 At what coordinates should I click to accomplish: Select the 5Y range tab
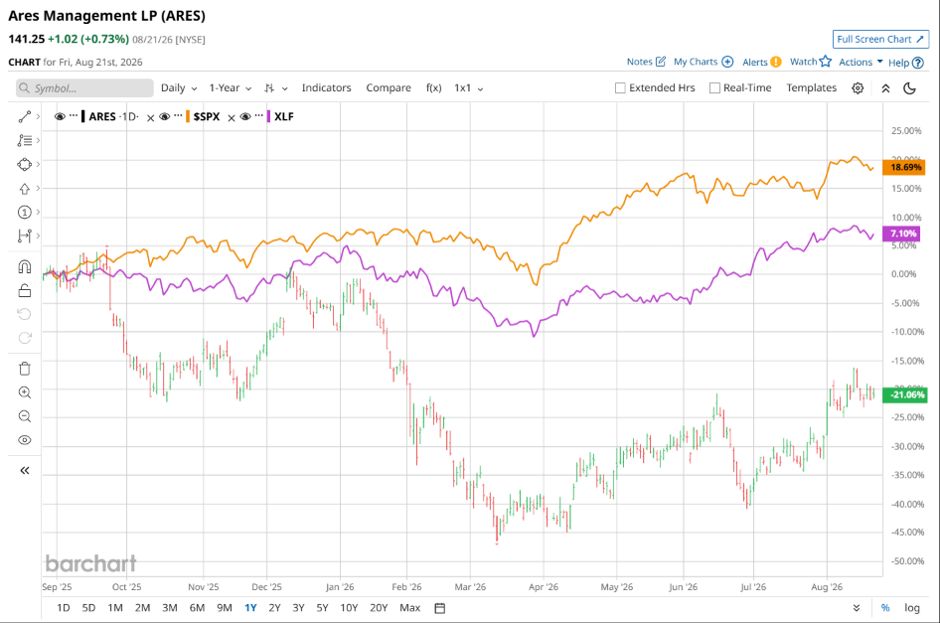[x=323, y=608]
